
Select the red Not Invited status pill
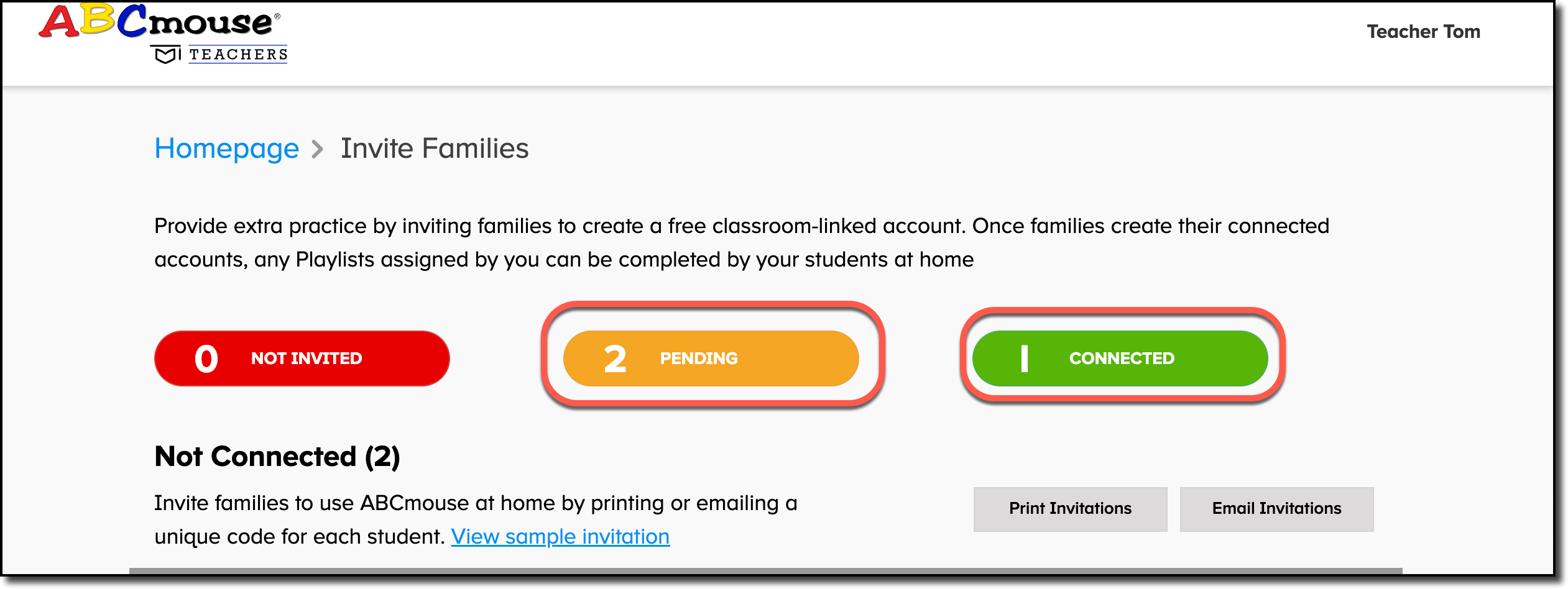(302, 358)
